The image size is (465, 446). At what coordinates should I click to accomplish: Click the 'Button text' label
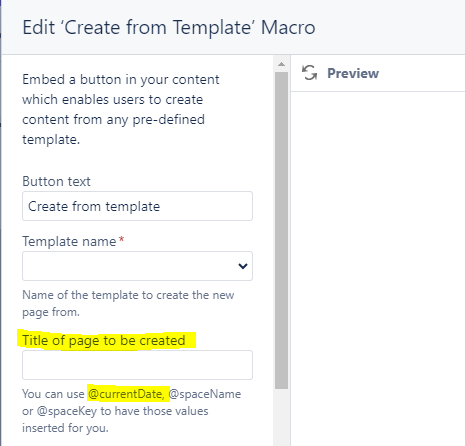(56, 182)
